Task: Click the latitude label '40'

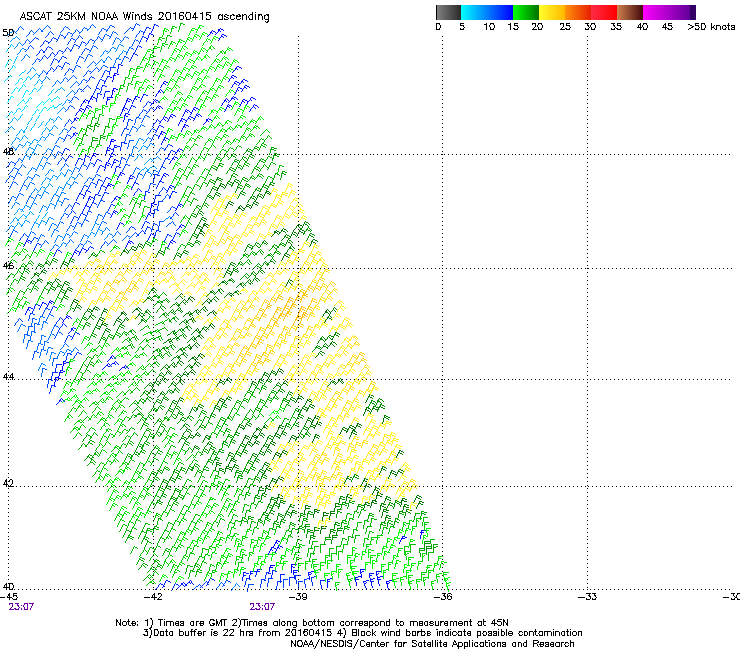Action: click(8, 587)
